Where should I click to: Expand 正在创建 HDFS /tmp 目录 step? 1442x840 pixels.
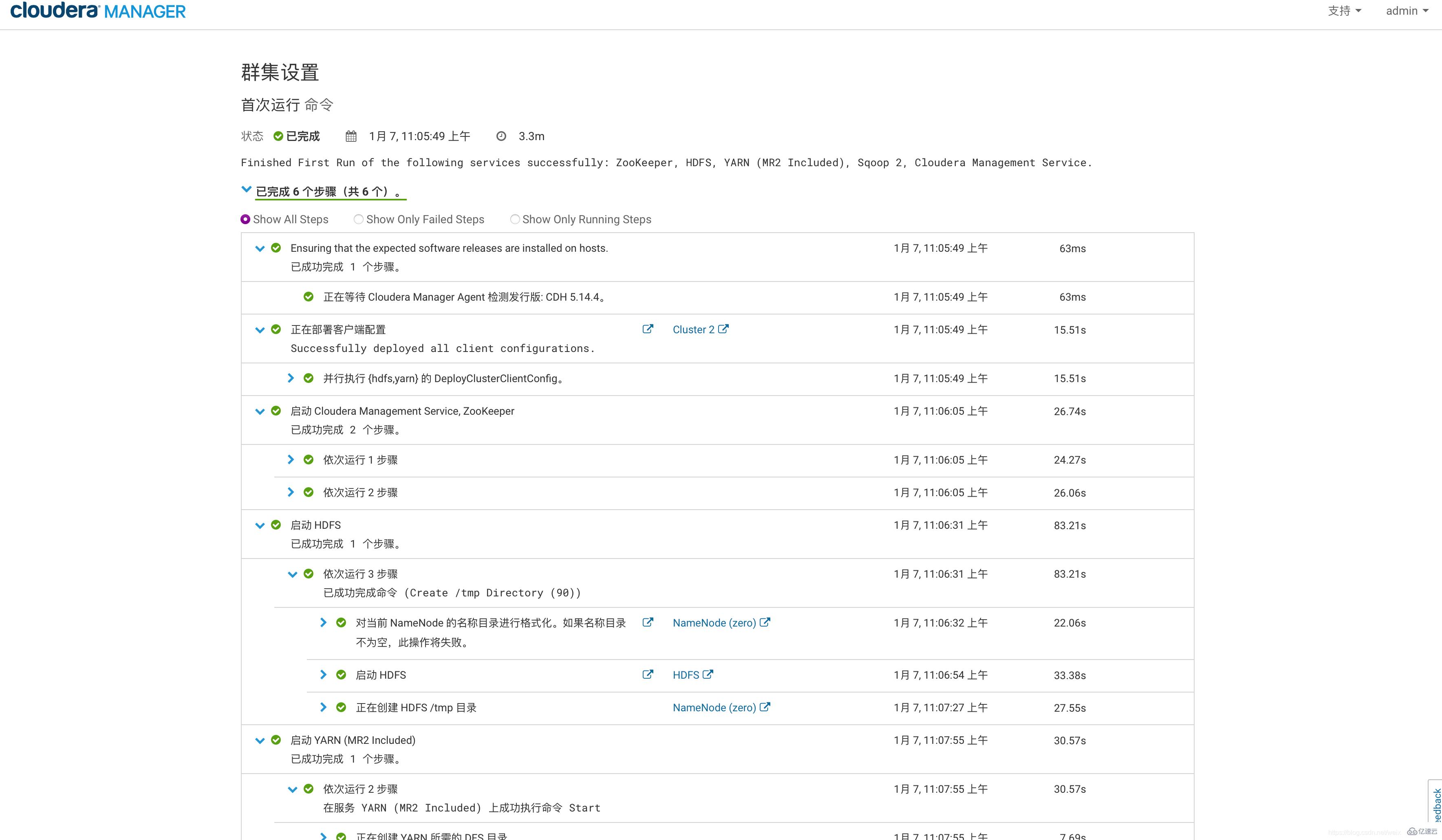pyautogui.click(x=323, y=707)
